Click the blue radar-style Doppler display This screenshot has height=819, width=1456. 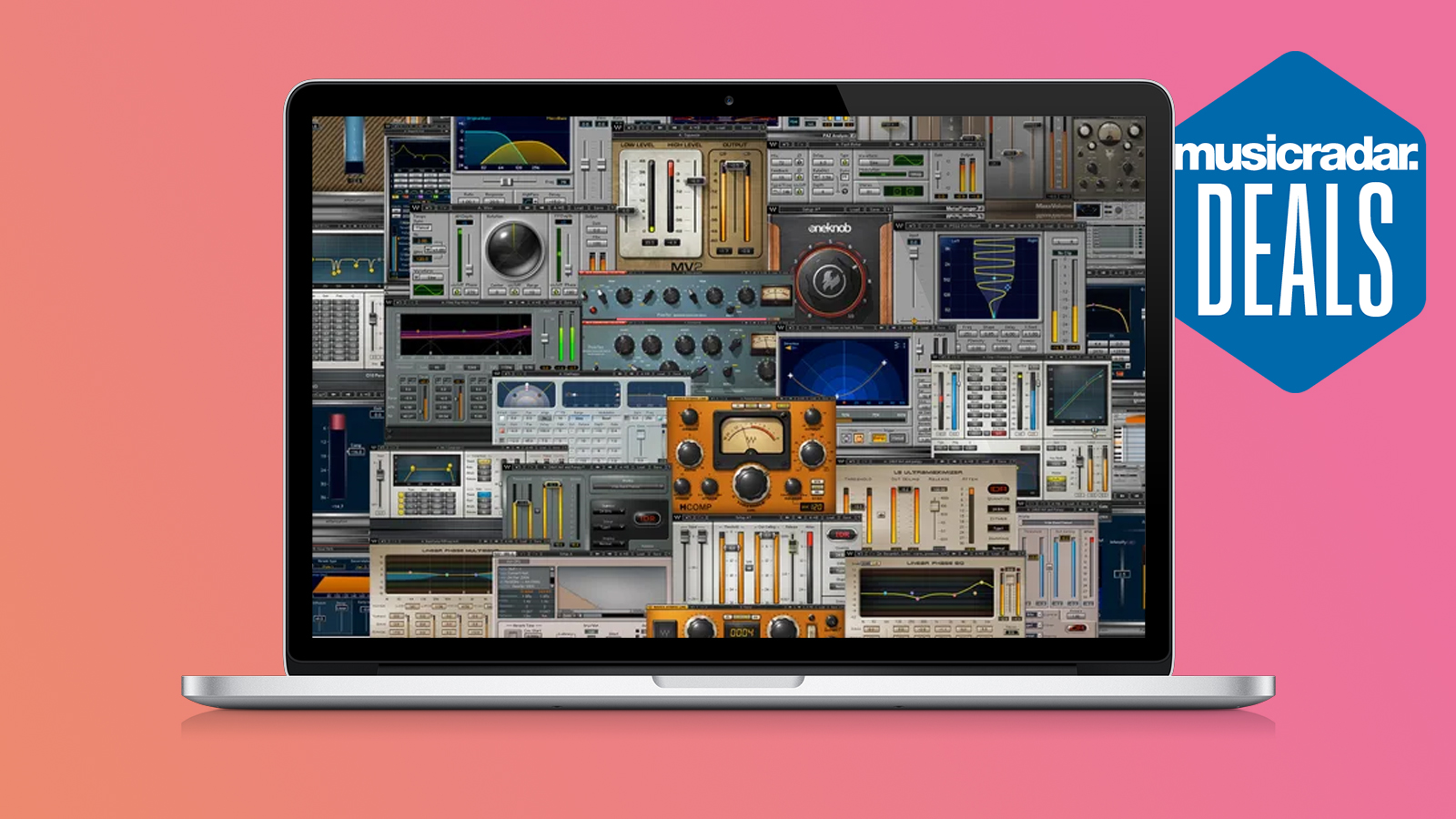pos(844,370)
